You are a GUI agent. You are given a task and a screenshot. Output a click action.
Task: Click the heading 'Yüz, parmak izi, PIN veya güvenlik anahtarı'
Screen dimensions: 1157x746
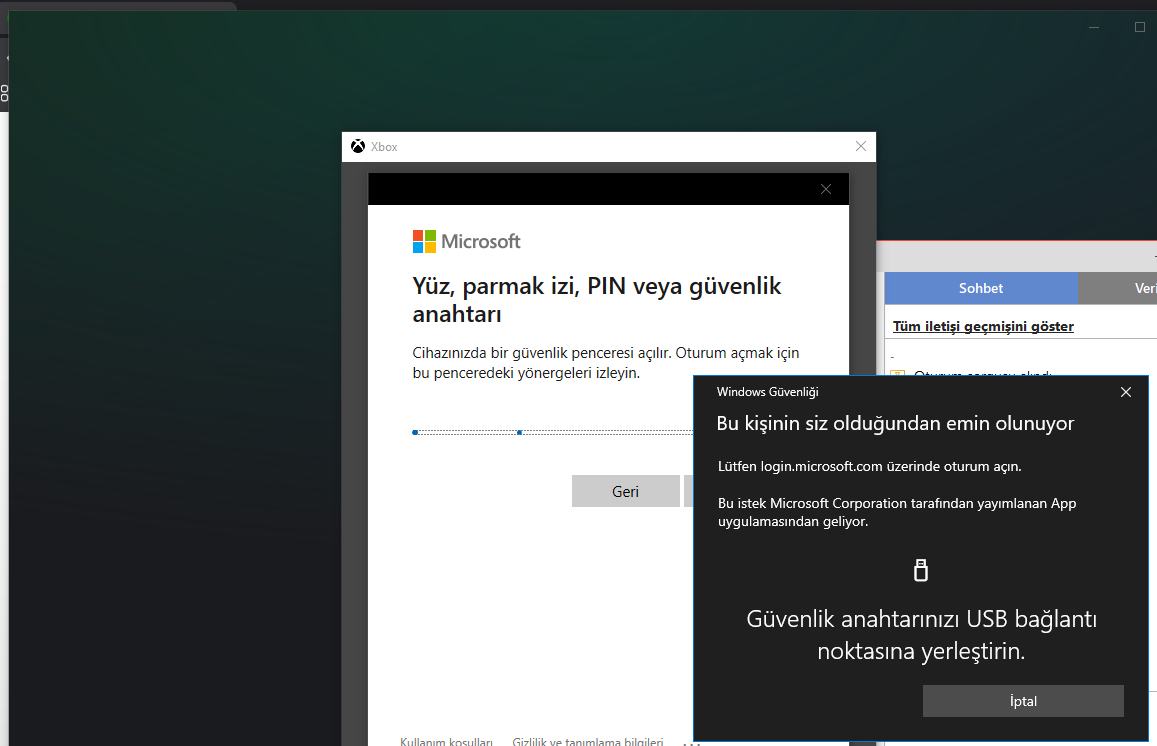tap(596, 300)
